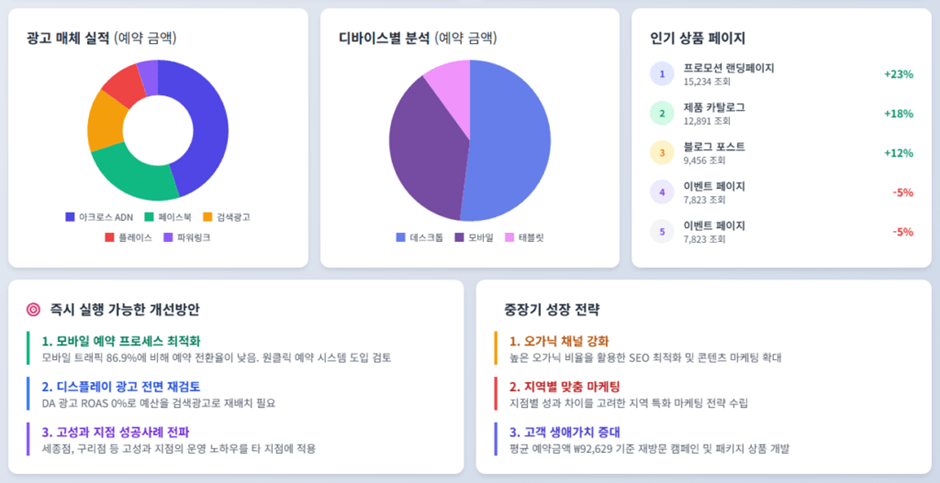Click the 페이스북 legend color swatch
This screenshot has height=483, width=940.
coord(149,217)
